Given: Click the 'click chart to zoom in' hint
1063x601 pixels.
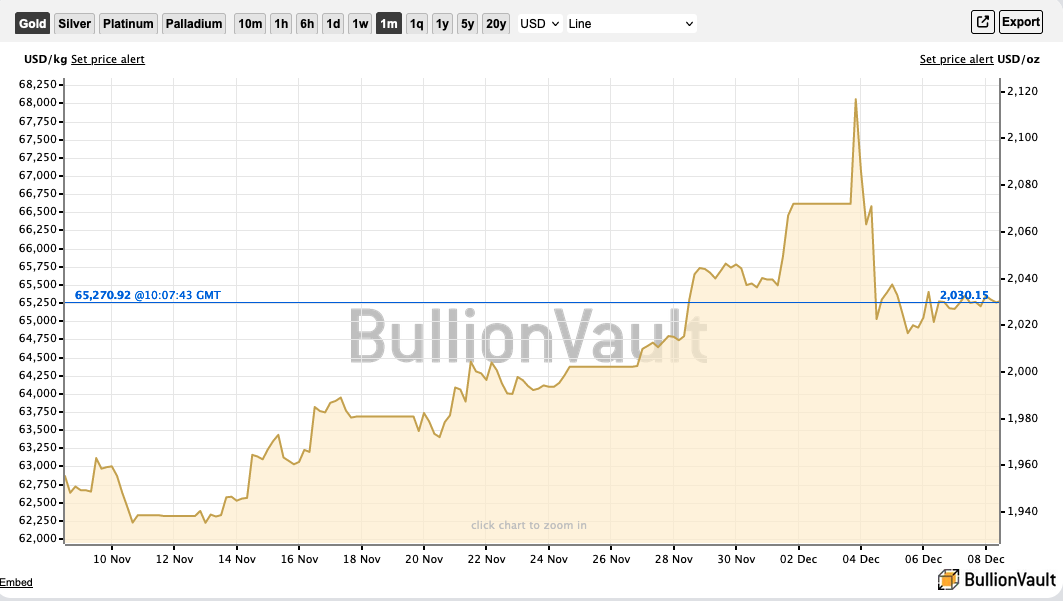Looking at the screenshot, I should click(x=529, y=525).
